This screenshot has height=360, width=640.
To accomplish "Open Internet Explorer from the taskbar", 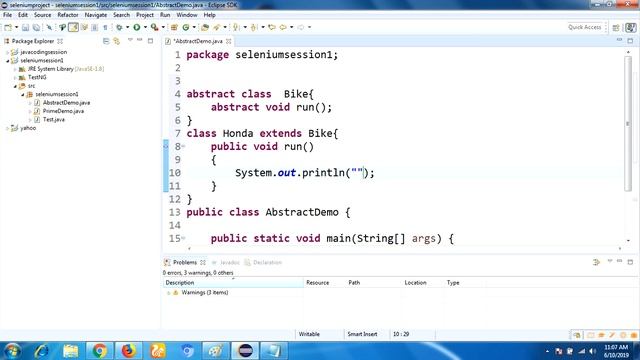I will 41,351.
